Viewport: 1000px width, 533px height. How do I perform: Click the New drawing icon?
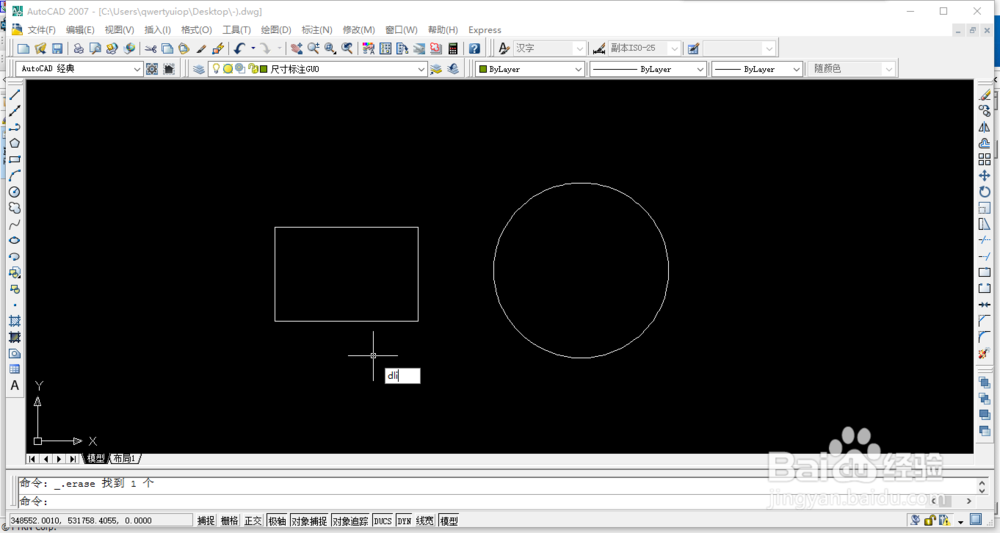24,48
